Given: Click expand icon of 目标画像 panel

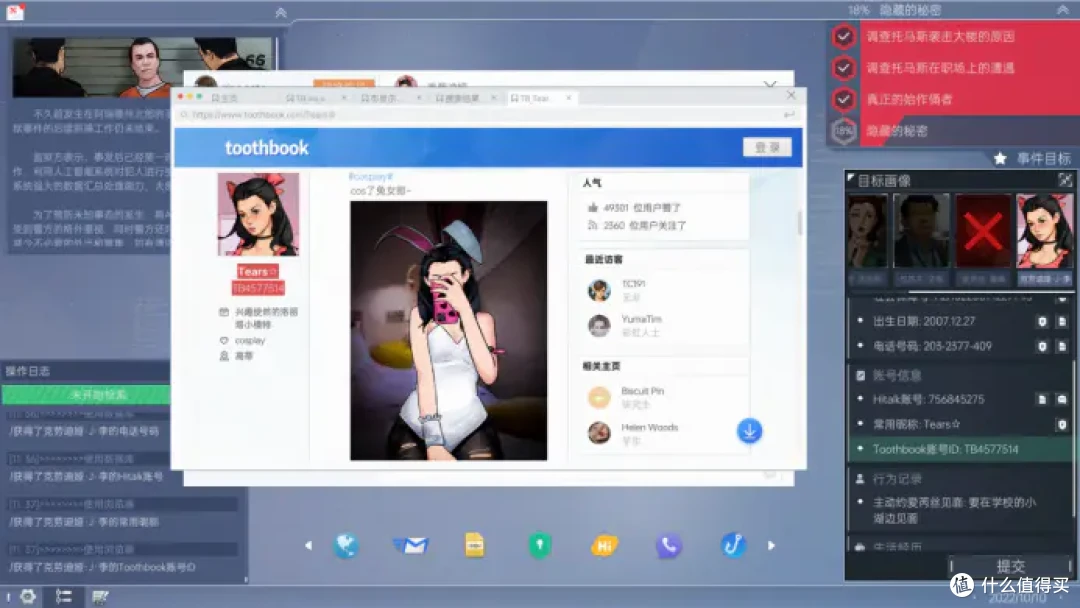Looking at the screenshot, I should point(1065,180).
